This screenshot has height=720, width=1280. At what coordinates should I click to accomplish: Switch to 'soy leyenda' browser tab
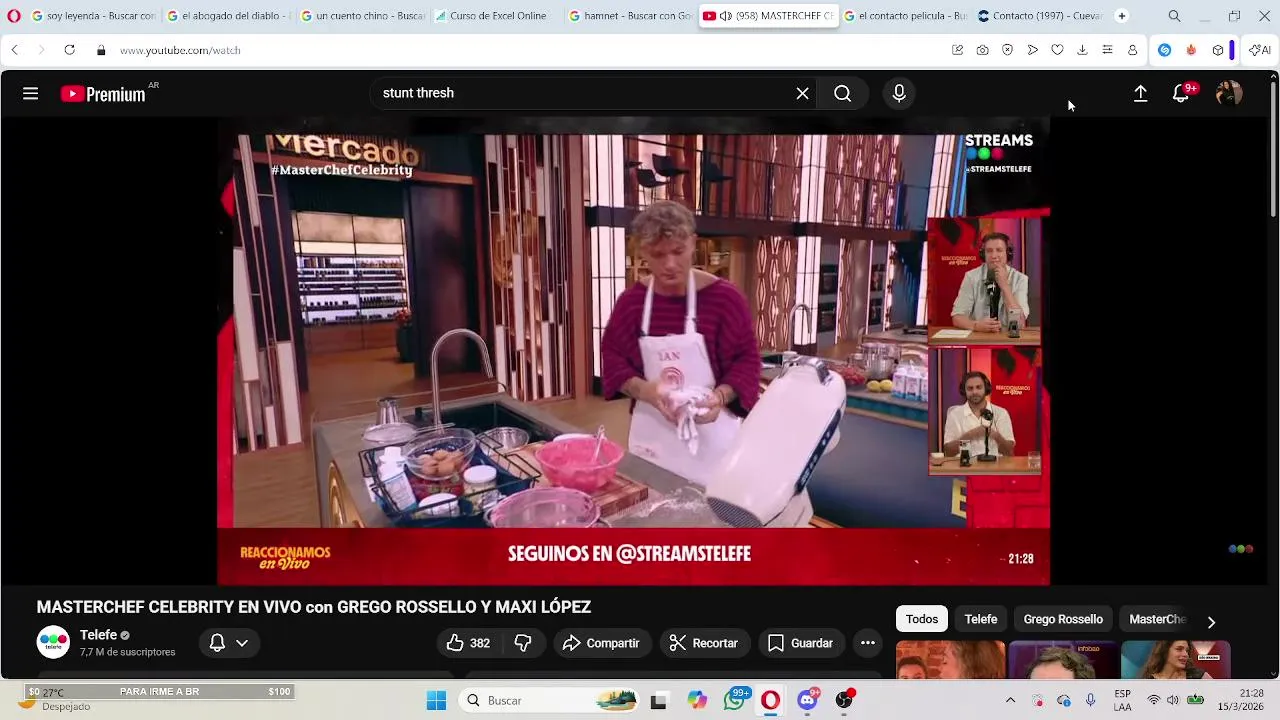[x=94, y=16]
